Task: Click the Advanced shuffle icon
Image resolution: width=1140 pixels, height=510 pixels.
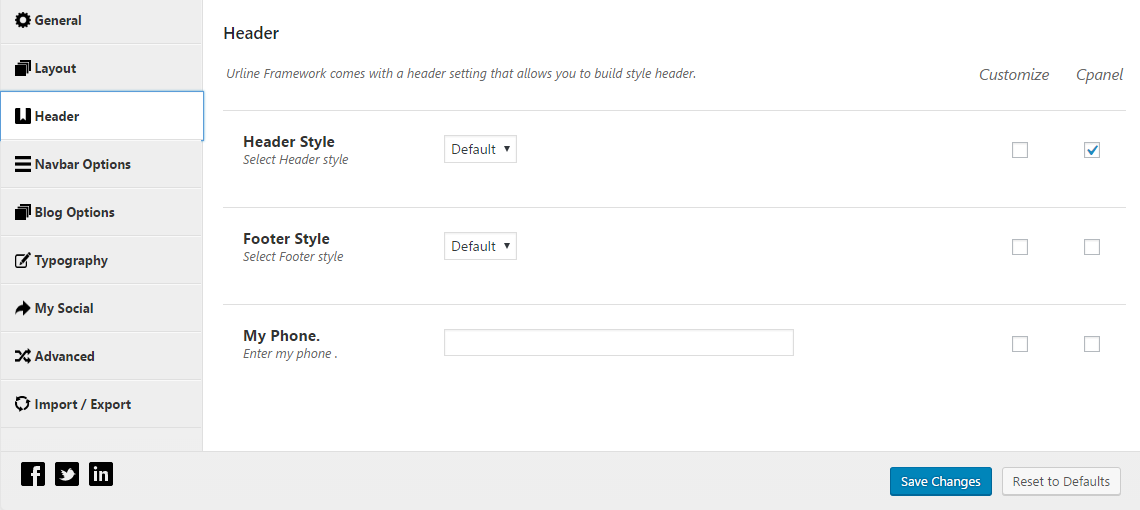Action: point(23,356)
